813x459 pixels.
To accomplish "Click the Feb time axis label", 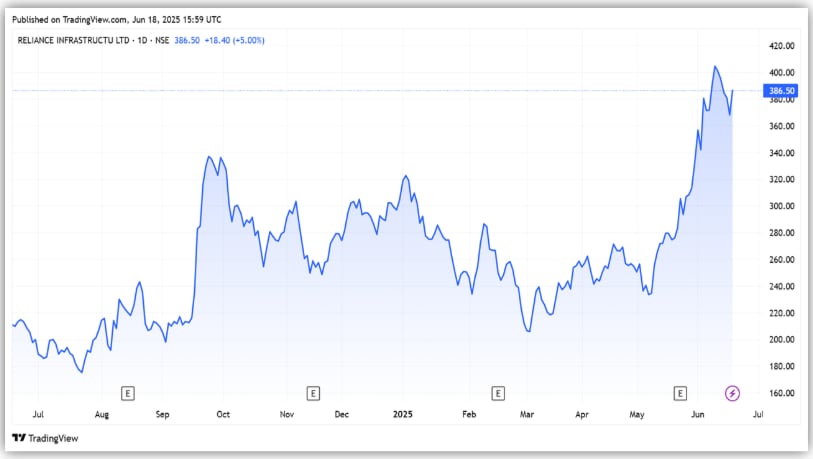I will (x=469, y=414).
